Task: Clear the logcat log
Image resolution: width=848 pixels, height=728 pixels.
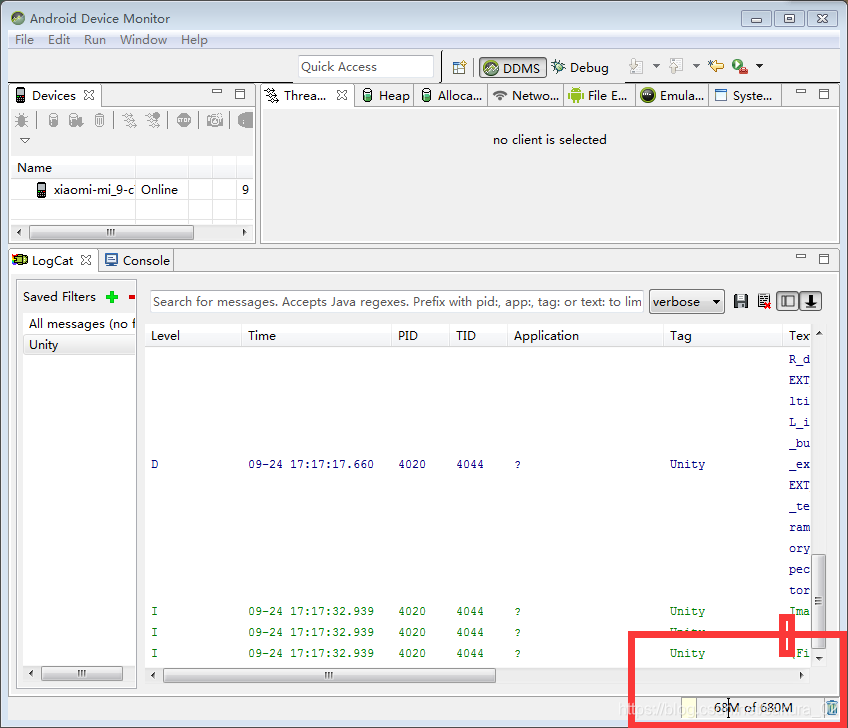Action: [x=764, y=301]
